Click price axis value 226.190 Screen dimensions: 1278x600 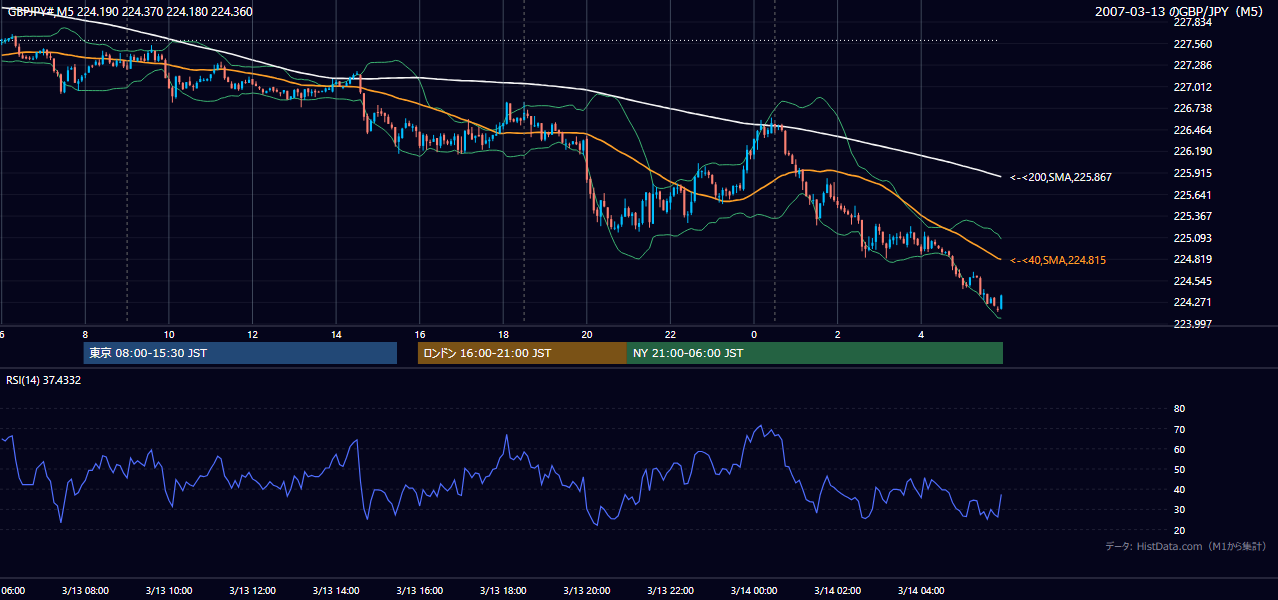1192,151
